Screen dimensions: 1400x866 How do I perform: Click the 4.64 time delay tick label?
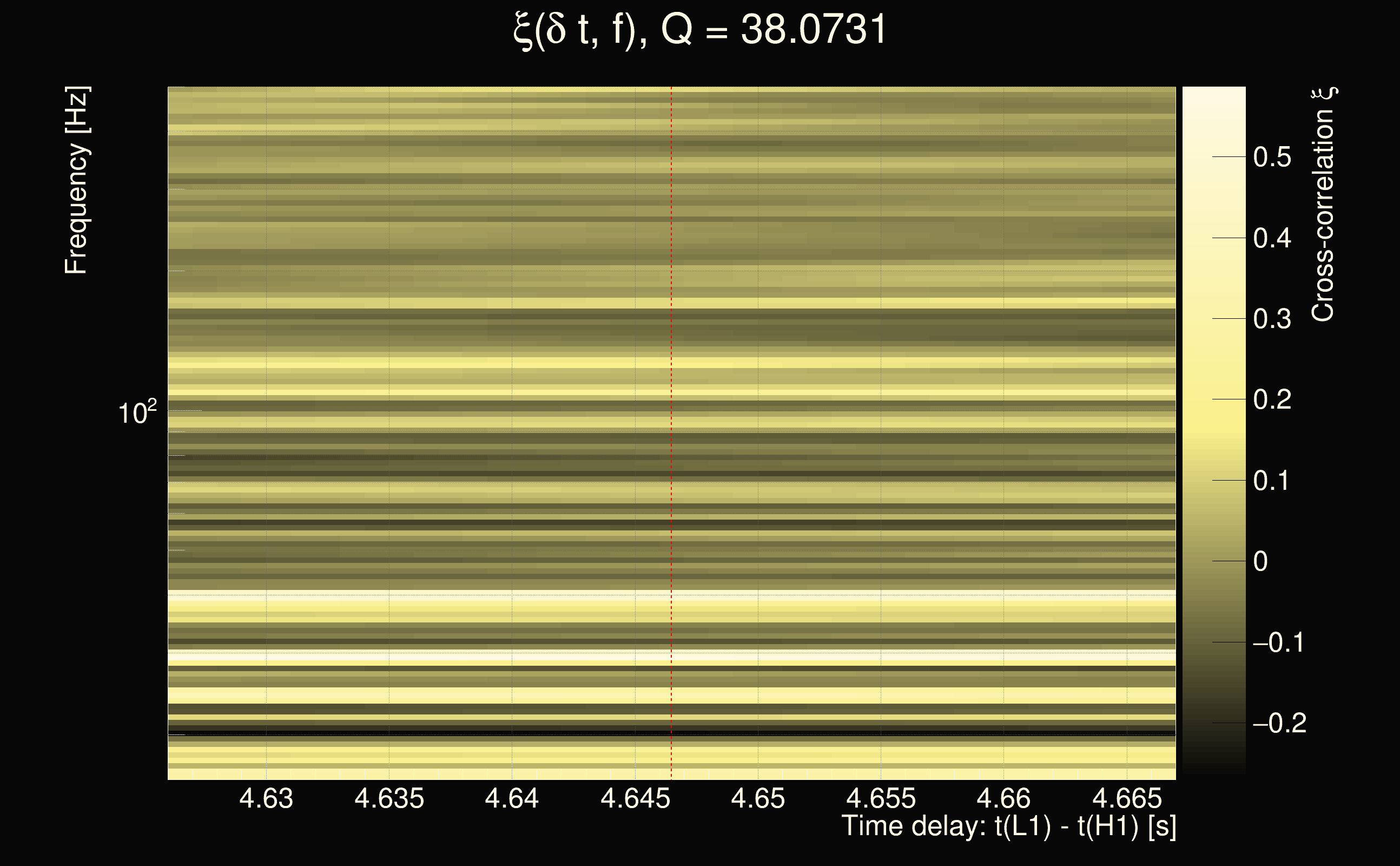(512, 798)
